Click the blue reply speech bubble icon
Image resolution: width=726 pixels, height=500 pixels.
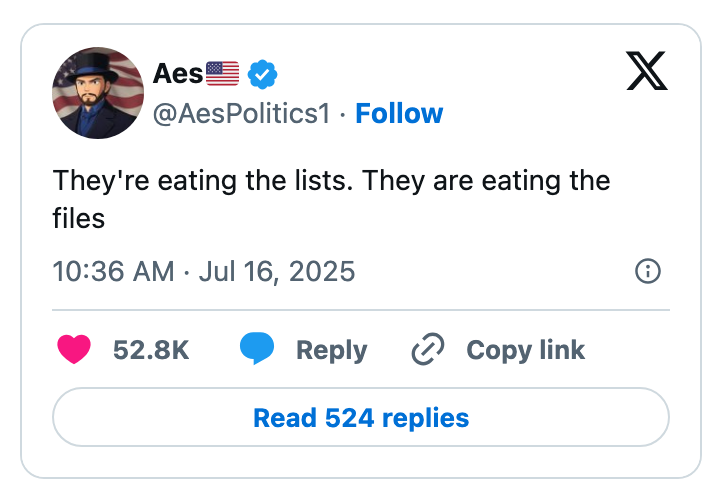pos(257,349)
